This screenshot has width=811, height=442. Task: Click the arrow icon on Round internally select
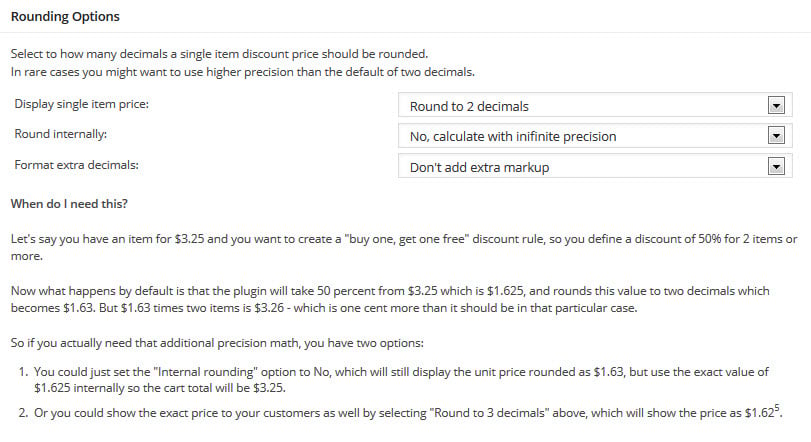[776, 136]
